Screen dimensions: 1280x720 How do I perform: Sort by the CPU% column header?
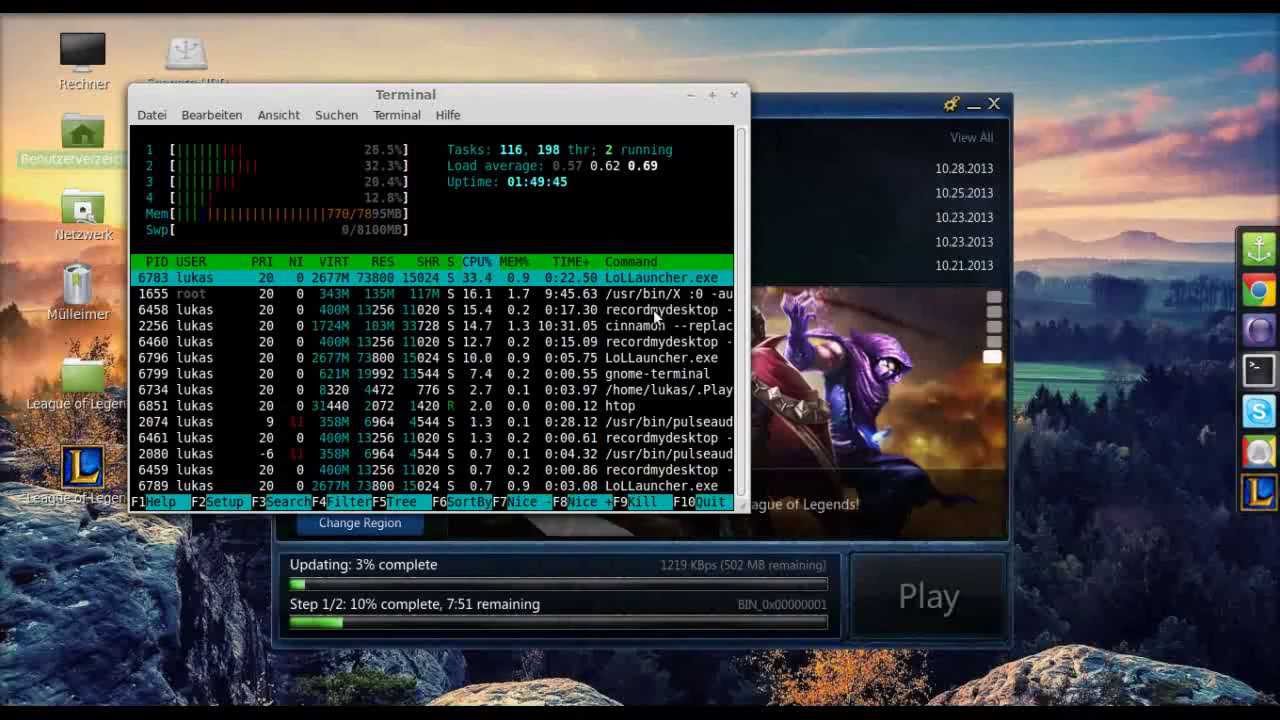point(477,262)
